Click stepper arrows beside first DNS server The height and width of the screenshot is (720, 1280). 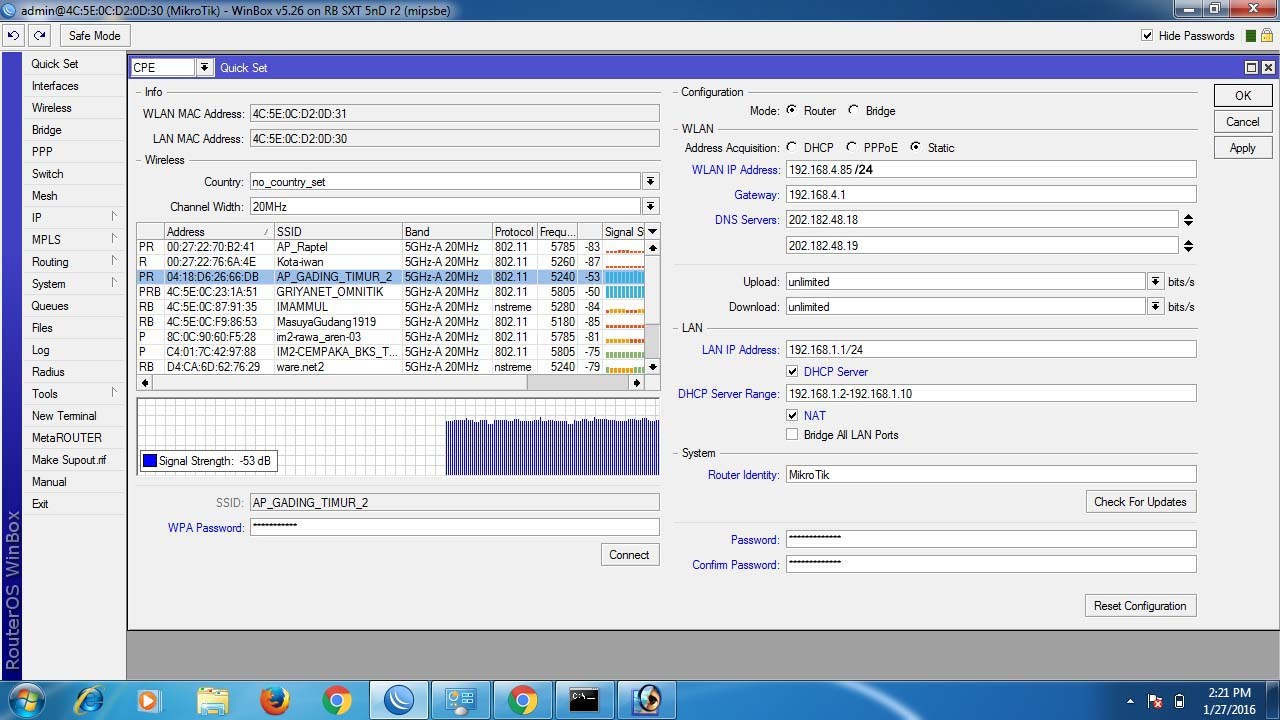(x=1188, y=220)
